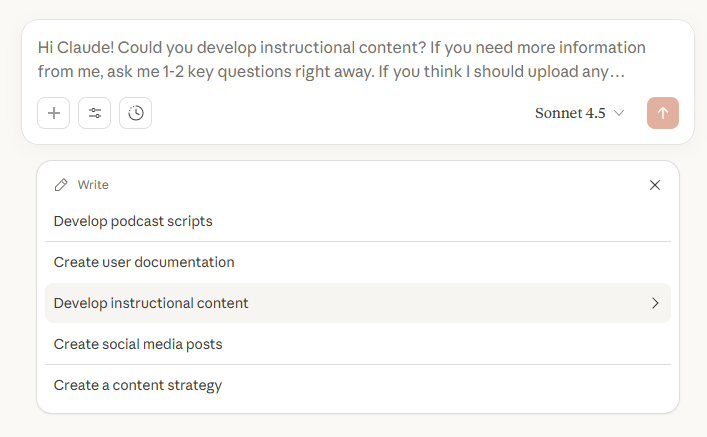
Task: Click empty composer area left of Sonnet 4.5
Action: tap(340, 113)
